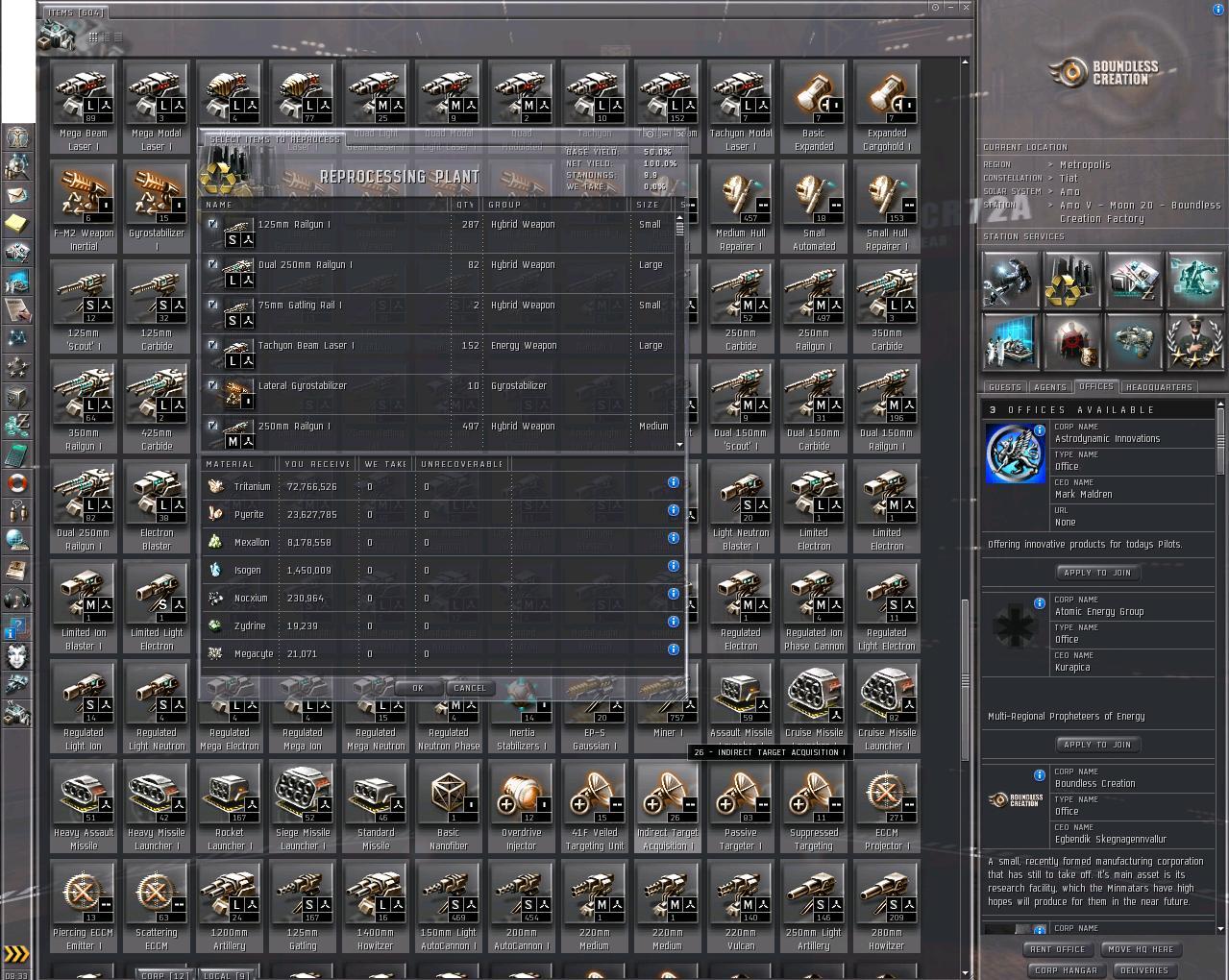Click the Boundless Creation station logo
Screen dimensions: 1229x980
click(1102, 72)
